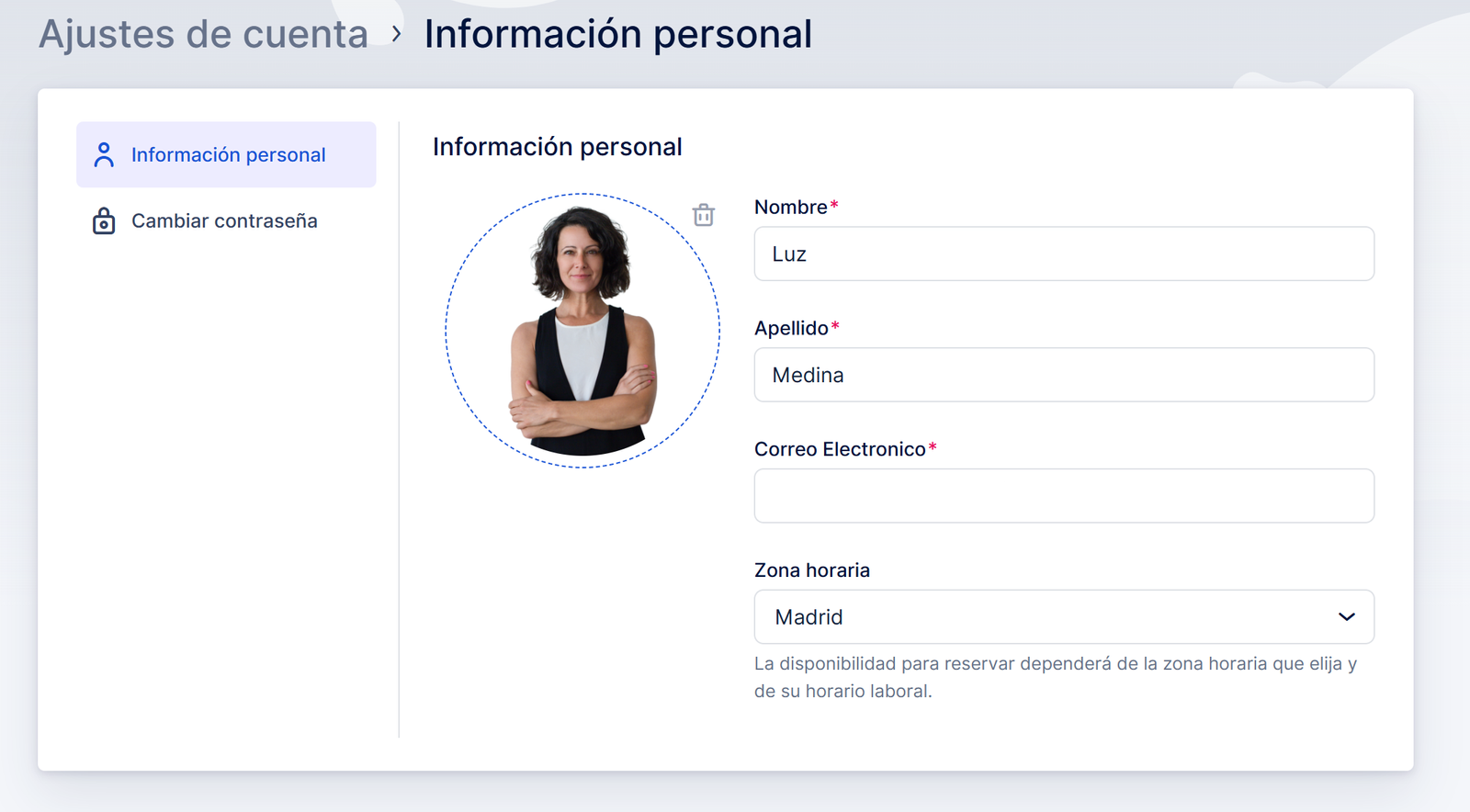This screenshot has height=812, width=1470.
Task: Delete the profile photo with trash icon
Action: click(x=703, y=215)
